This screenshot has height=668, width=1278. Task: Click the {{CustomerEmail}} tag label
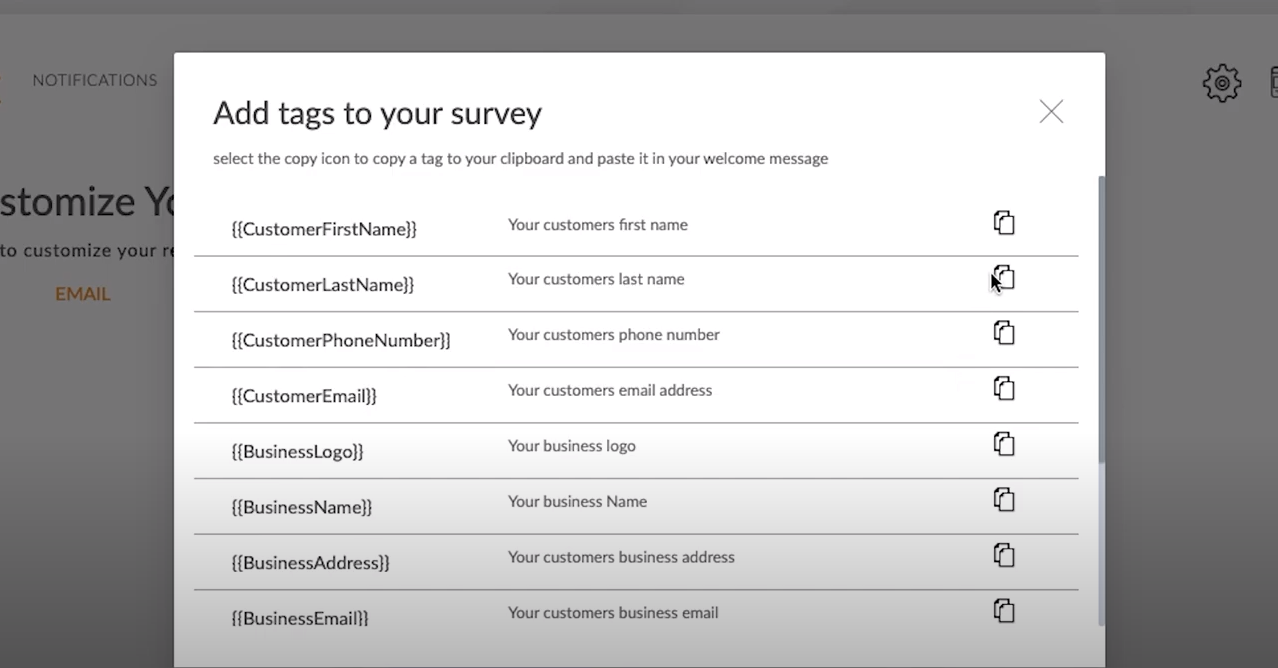304,396
